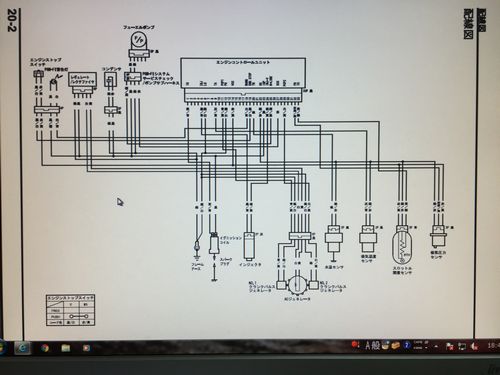500x375 pixels.
Task: Launch Google Chrome from the taskbar
Action: tap(45, 348)
